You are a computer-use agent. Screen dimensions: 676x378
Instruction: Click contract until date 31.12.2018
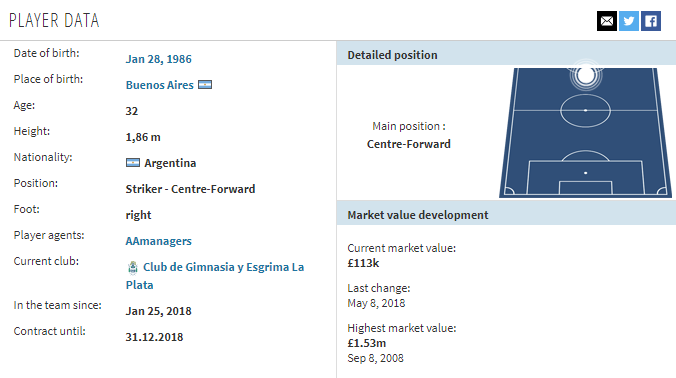[154, 337]
